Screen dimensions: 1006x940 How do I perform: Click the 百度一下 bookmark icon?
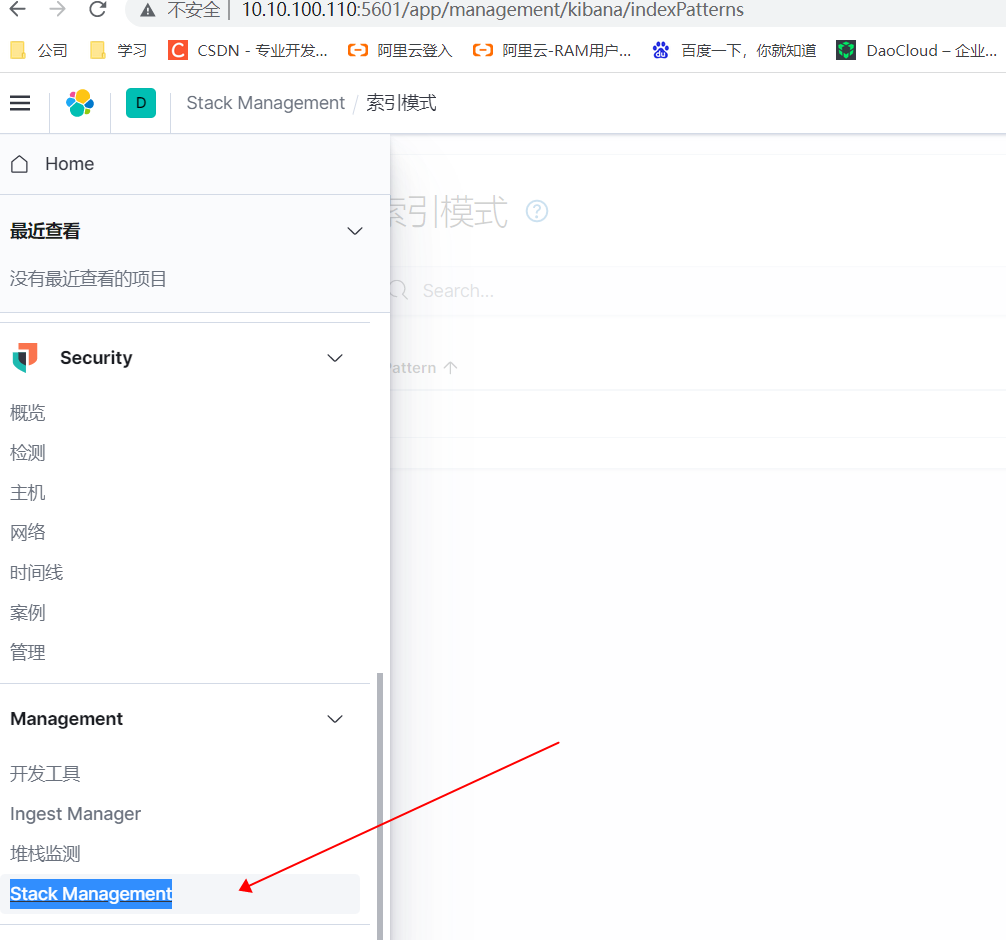(660, 49)
